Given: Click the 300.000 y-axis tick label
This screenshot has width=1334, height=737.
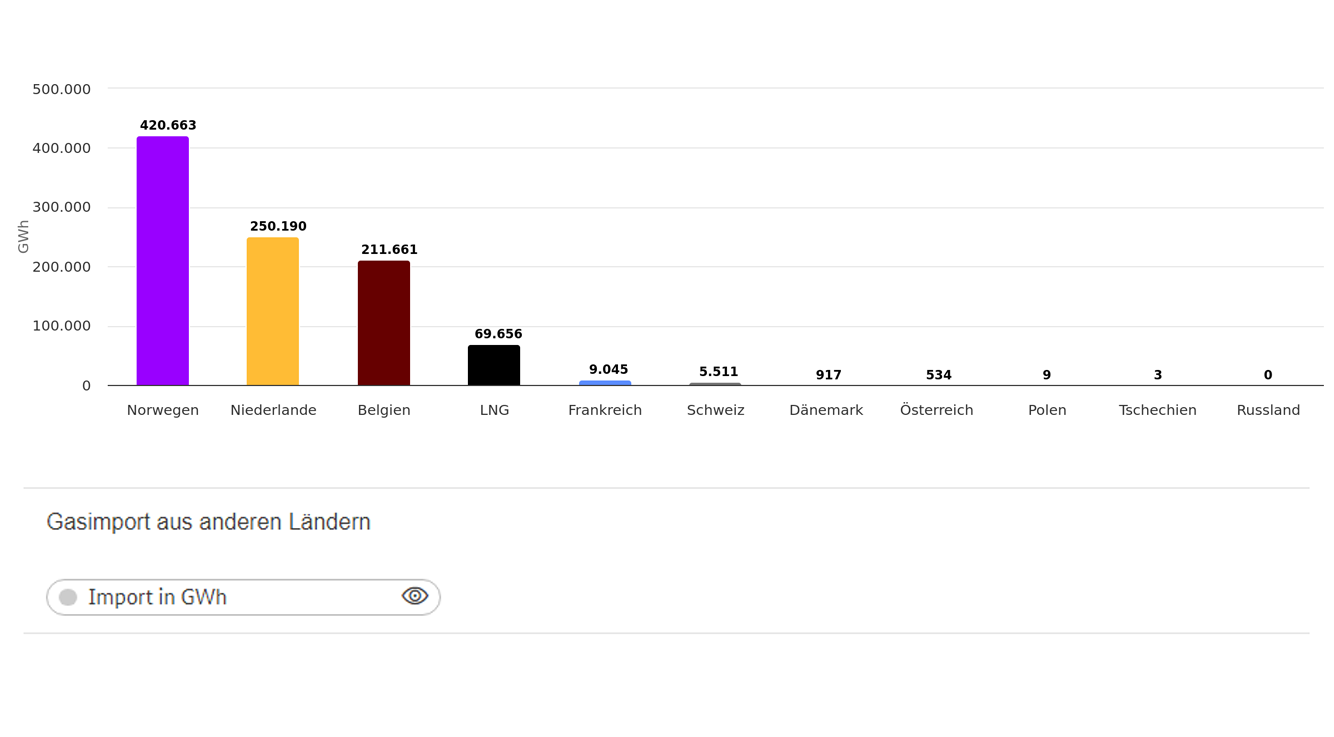Looking at the screenshot, I should 61,207.
